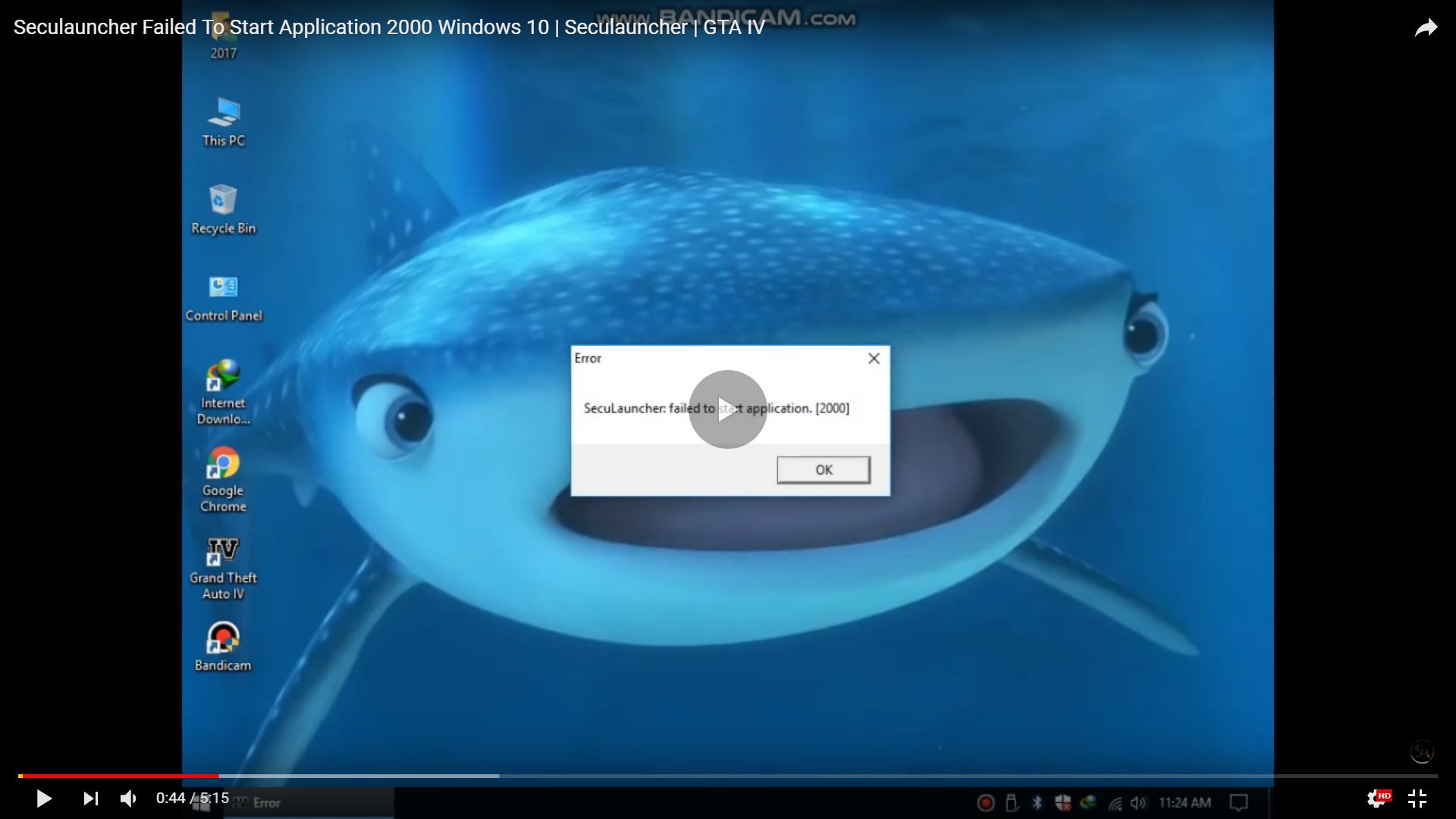Play the video with the center play button
Screen dimensions: 1456x819
coord(727,409)
